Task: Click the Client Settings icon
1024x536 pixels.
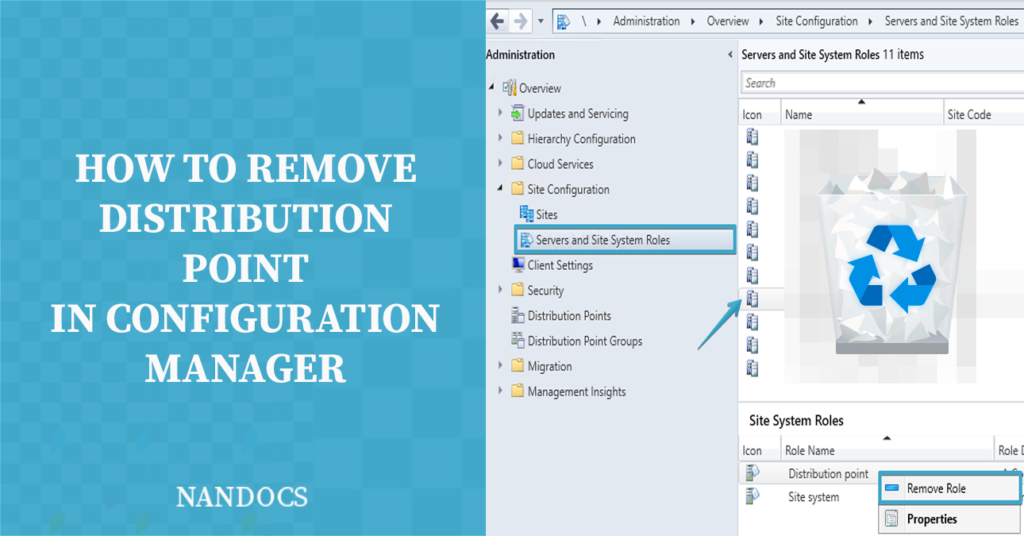Action: (x=518, y=264)
